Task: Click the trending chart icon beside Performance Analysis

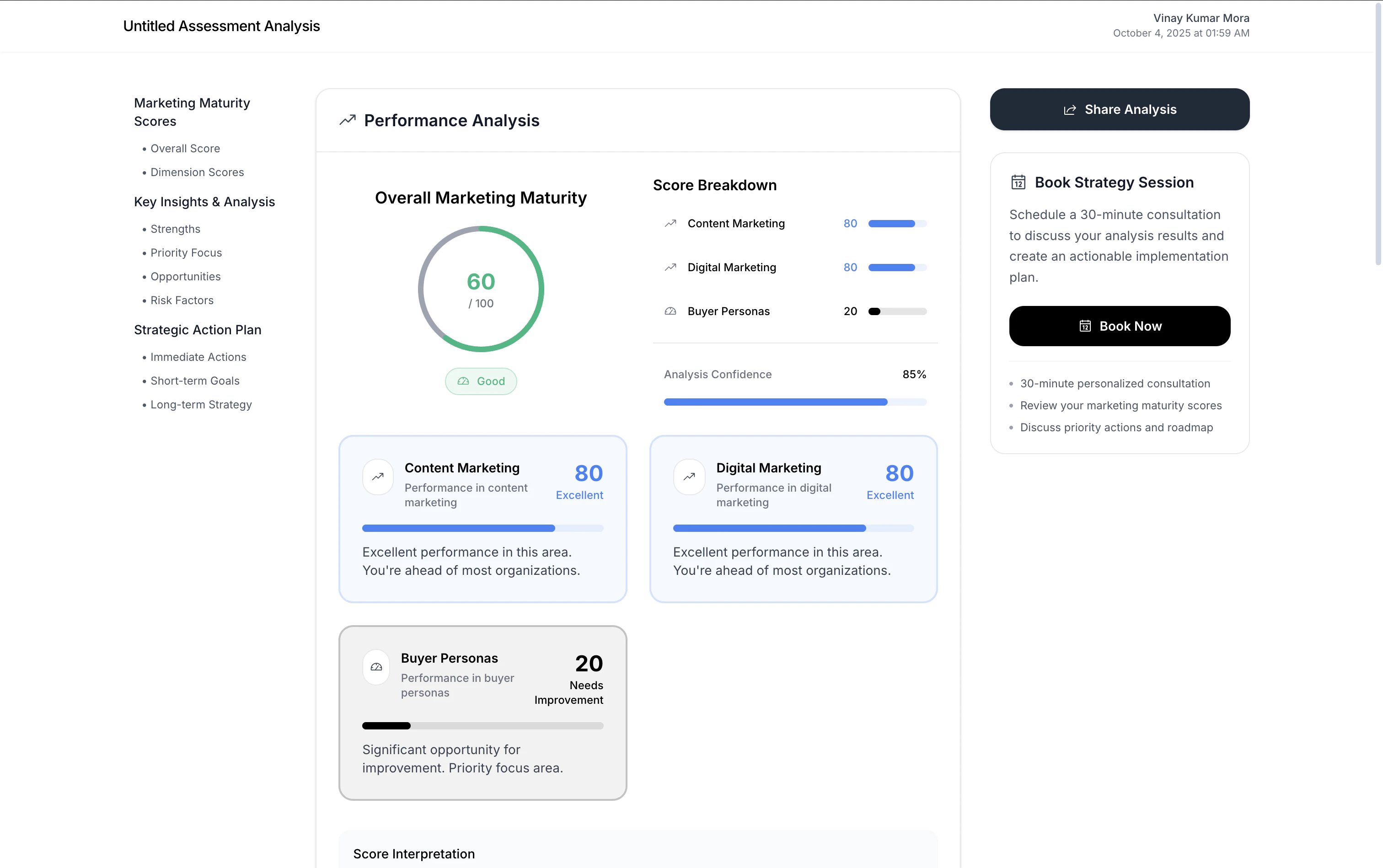Action: coord(347,119)
